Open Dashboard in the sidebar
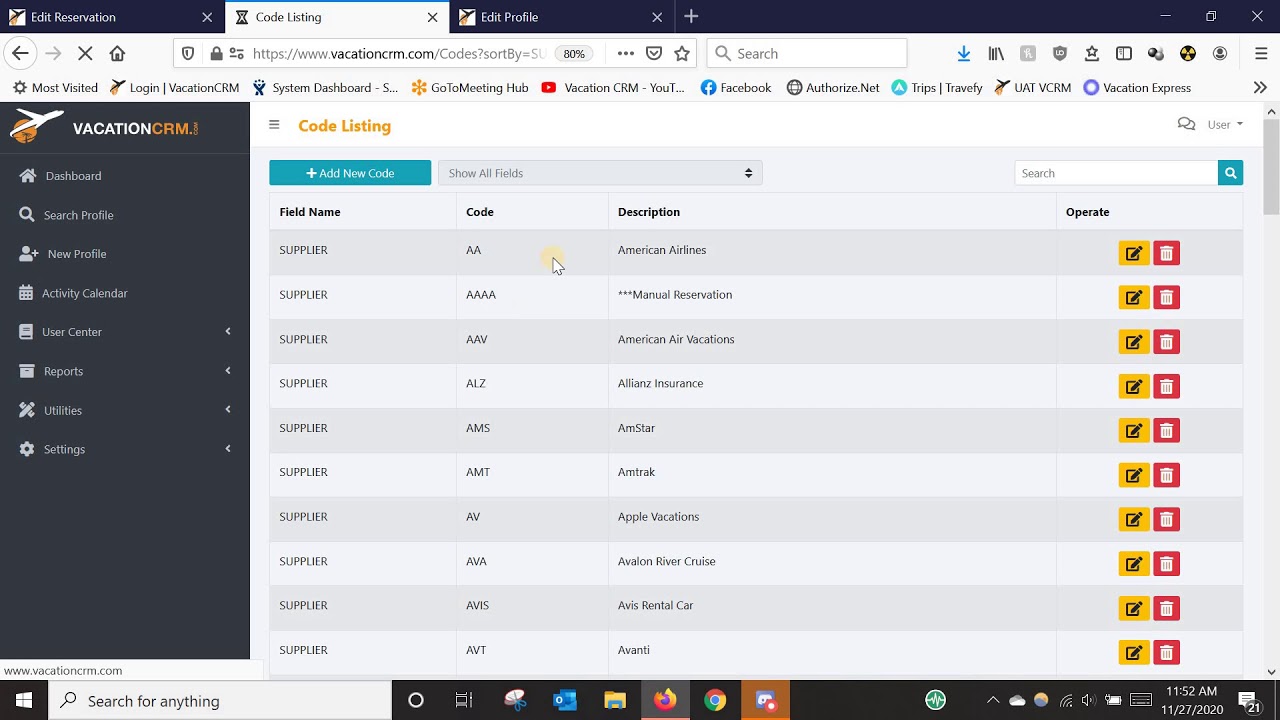Image resolution: width=1280 pixels, height=720 pixels. [x=73, y=176]
